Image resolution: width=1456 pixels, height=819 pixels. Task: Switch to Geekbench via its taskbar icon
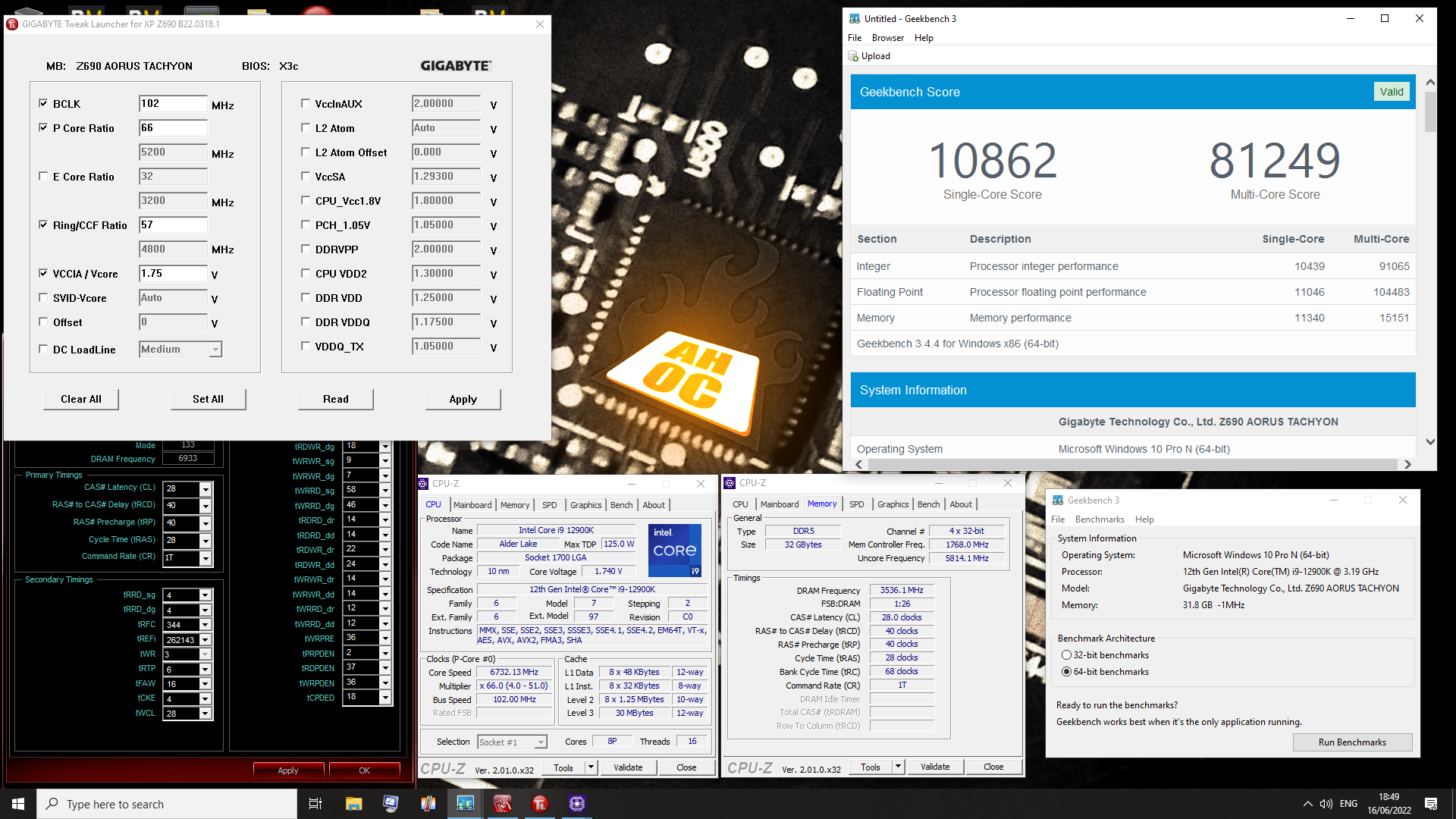coord(465,804)
